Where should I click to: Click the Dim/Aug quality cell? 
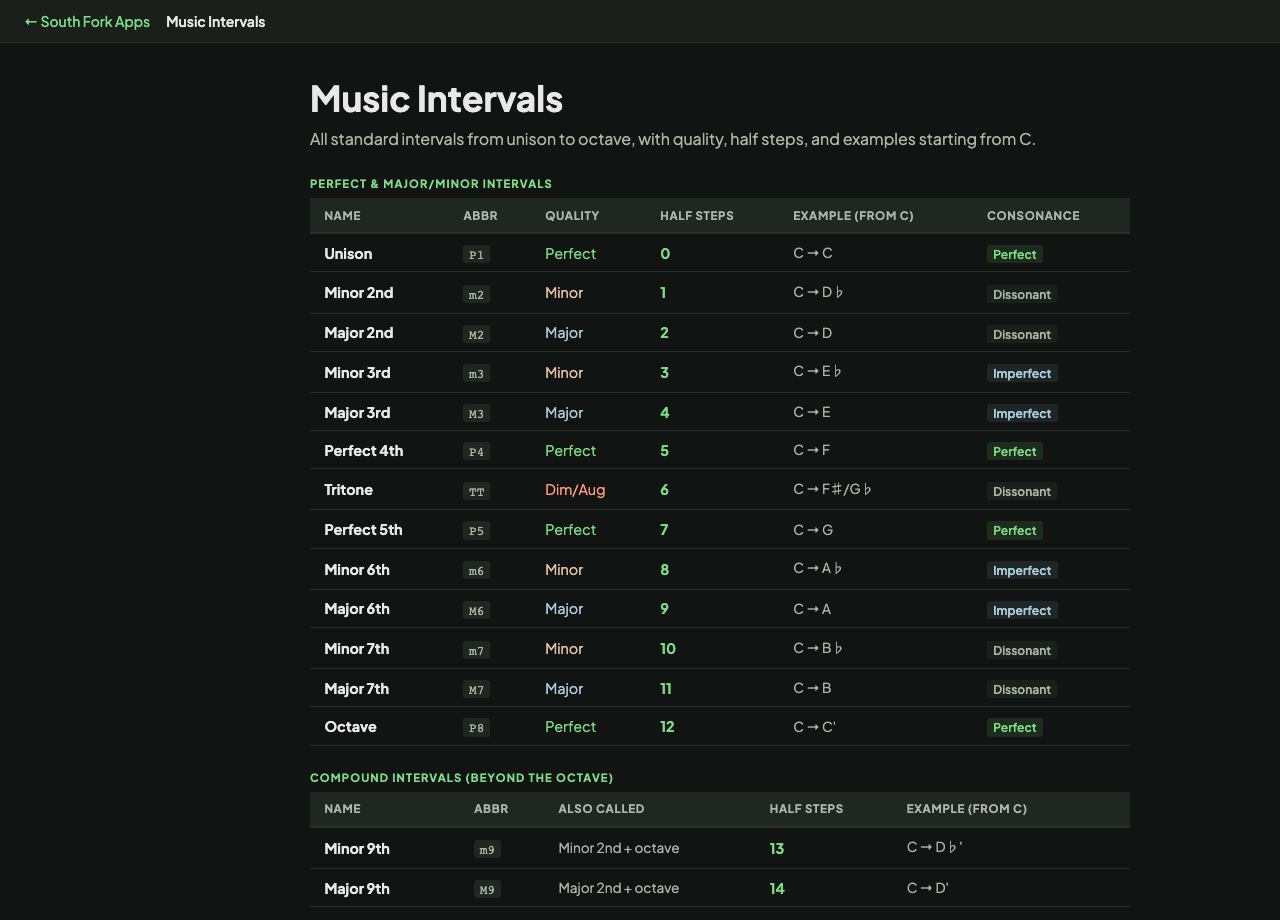point(575,490)
